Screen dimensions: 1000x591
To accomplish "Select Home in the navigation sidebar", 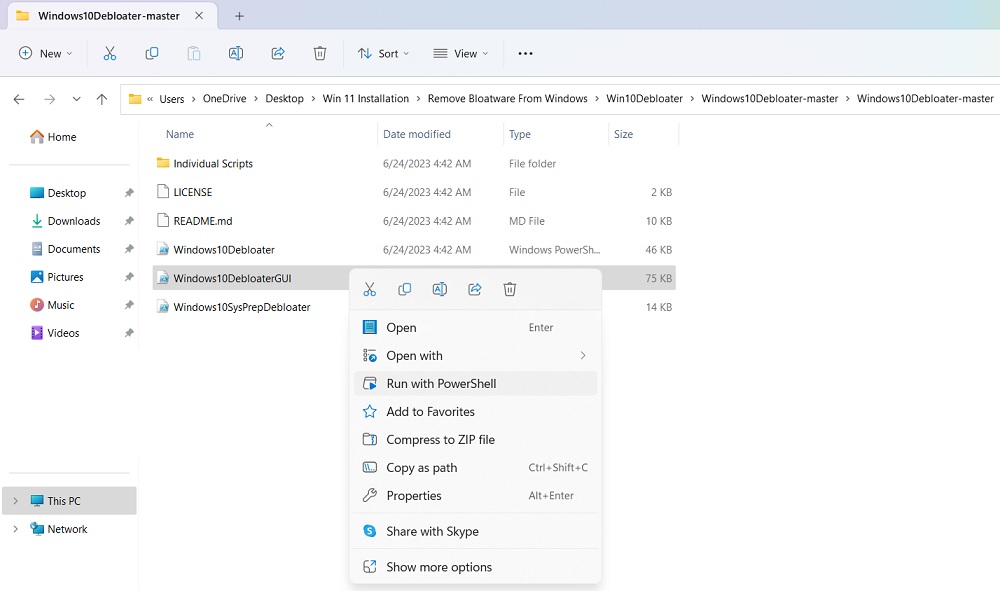I will (53, 136).
